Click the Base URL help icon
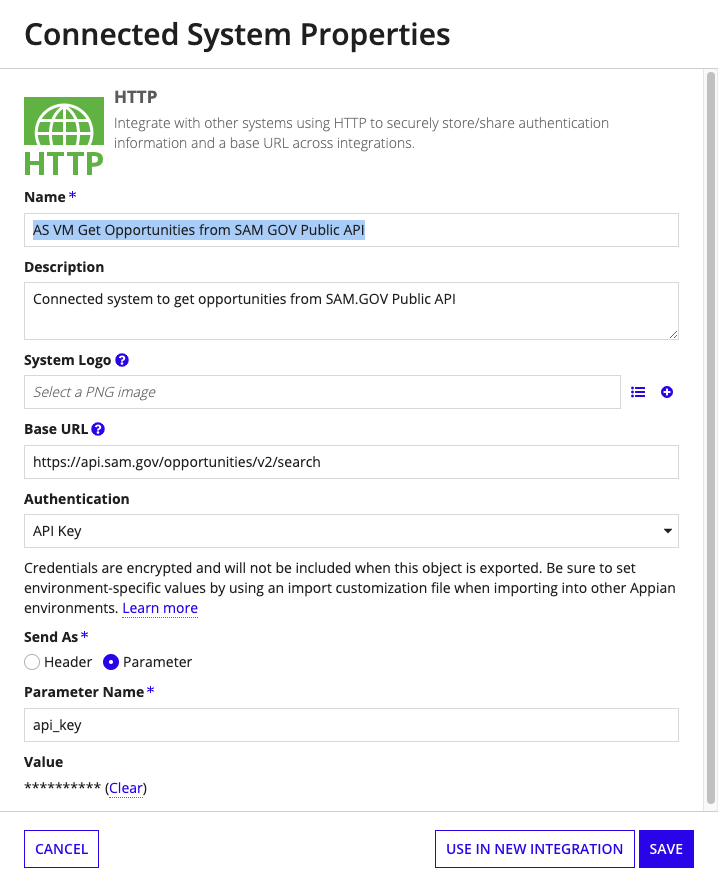This screenshot has width=718, height=879. [x=98, y=429]
